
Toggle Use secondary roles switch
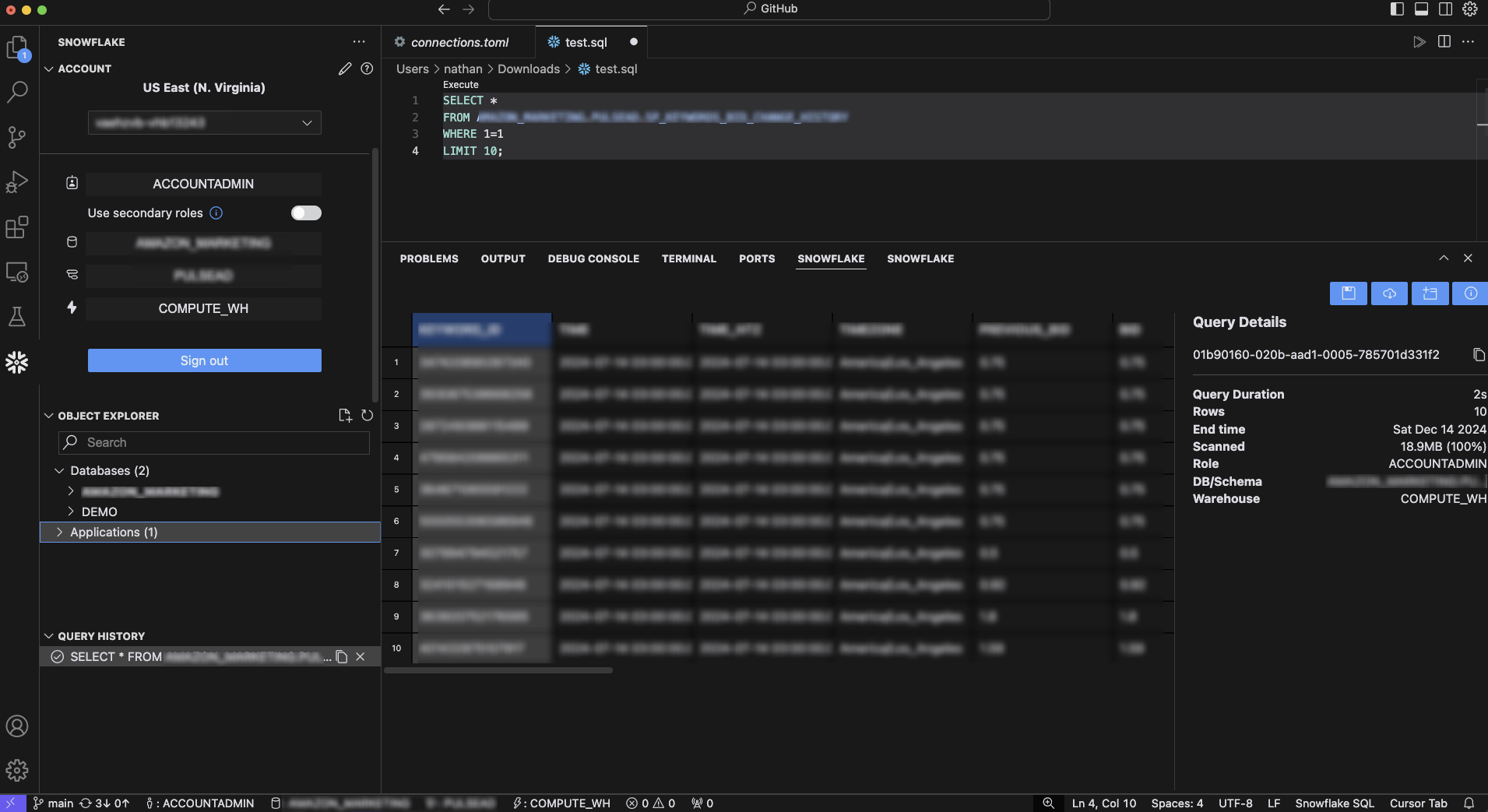click(306, 213)
